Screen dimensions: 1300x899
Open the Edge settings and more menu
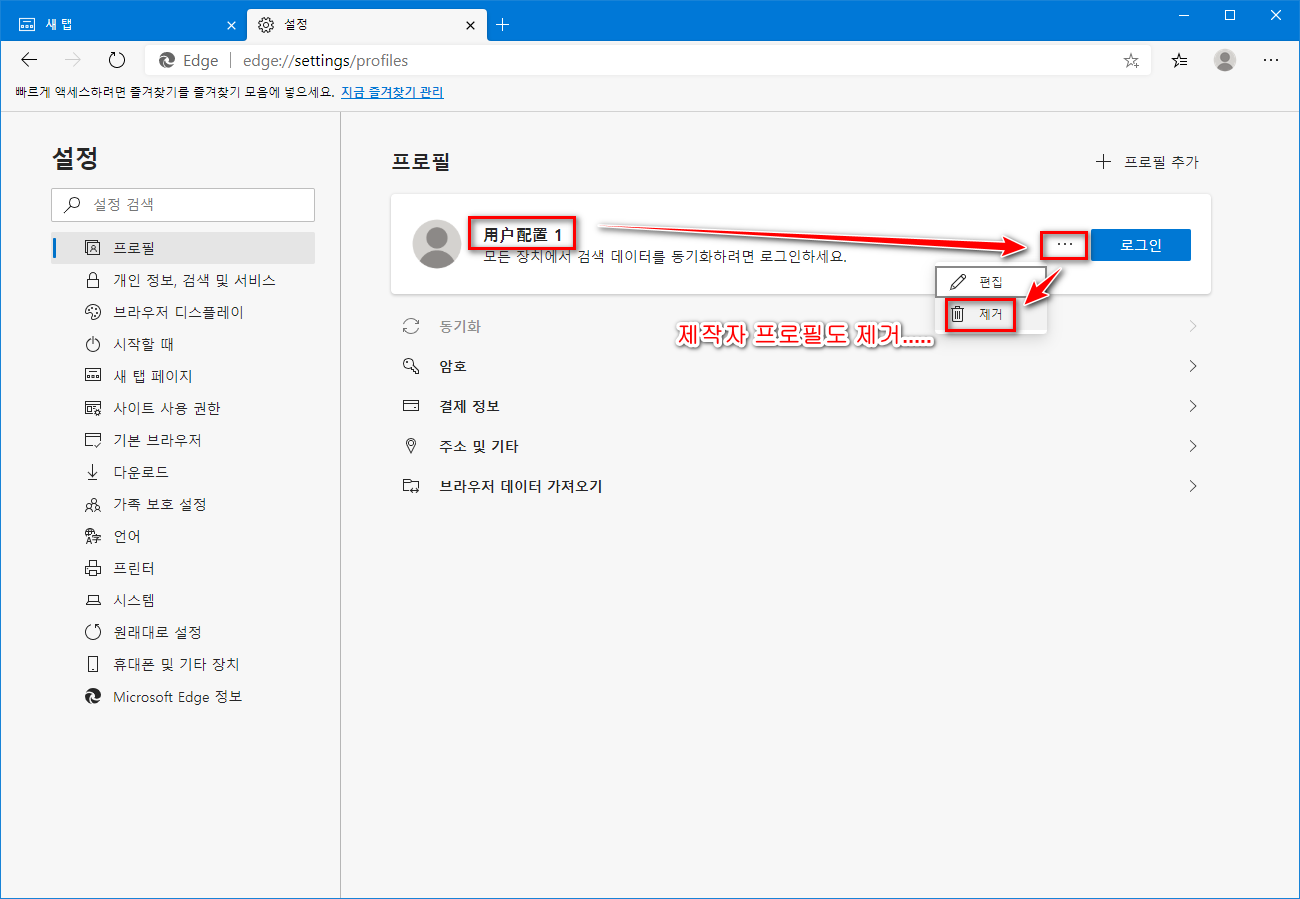(x=1271, y=60)
